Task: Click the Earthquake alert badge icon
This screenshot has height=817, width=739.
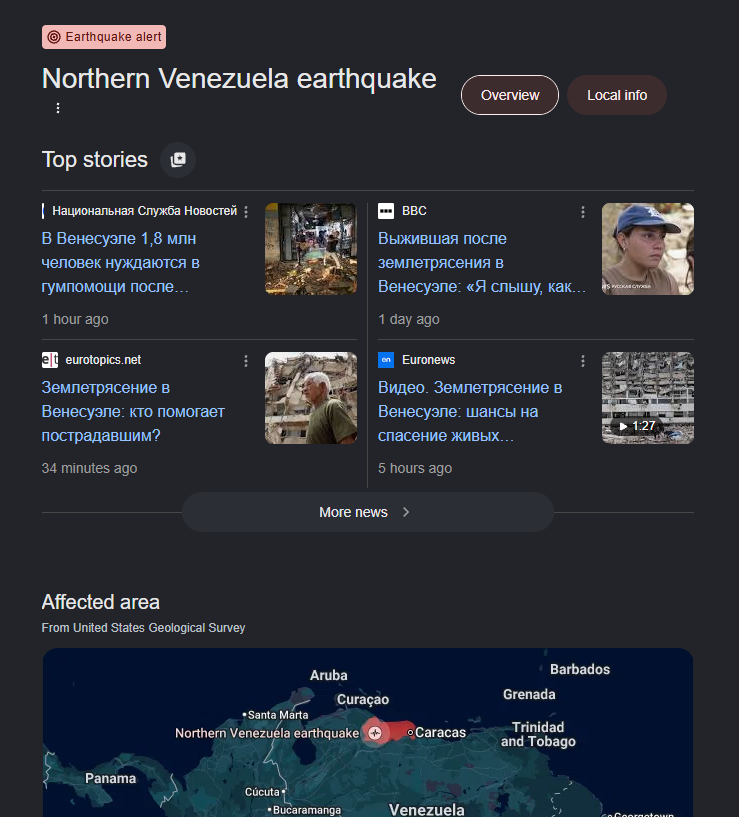Action: click(54, 37)
